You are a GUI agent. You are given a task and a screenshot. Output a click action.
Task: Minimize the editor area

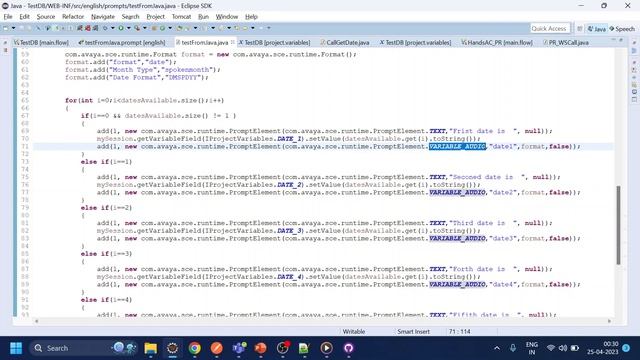click(613, 40)
